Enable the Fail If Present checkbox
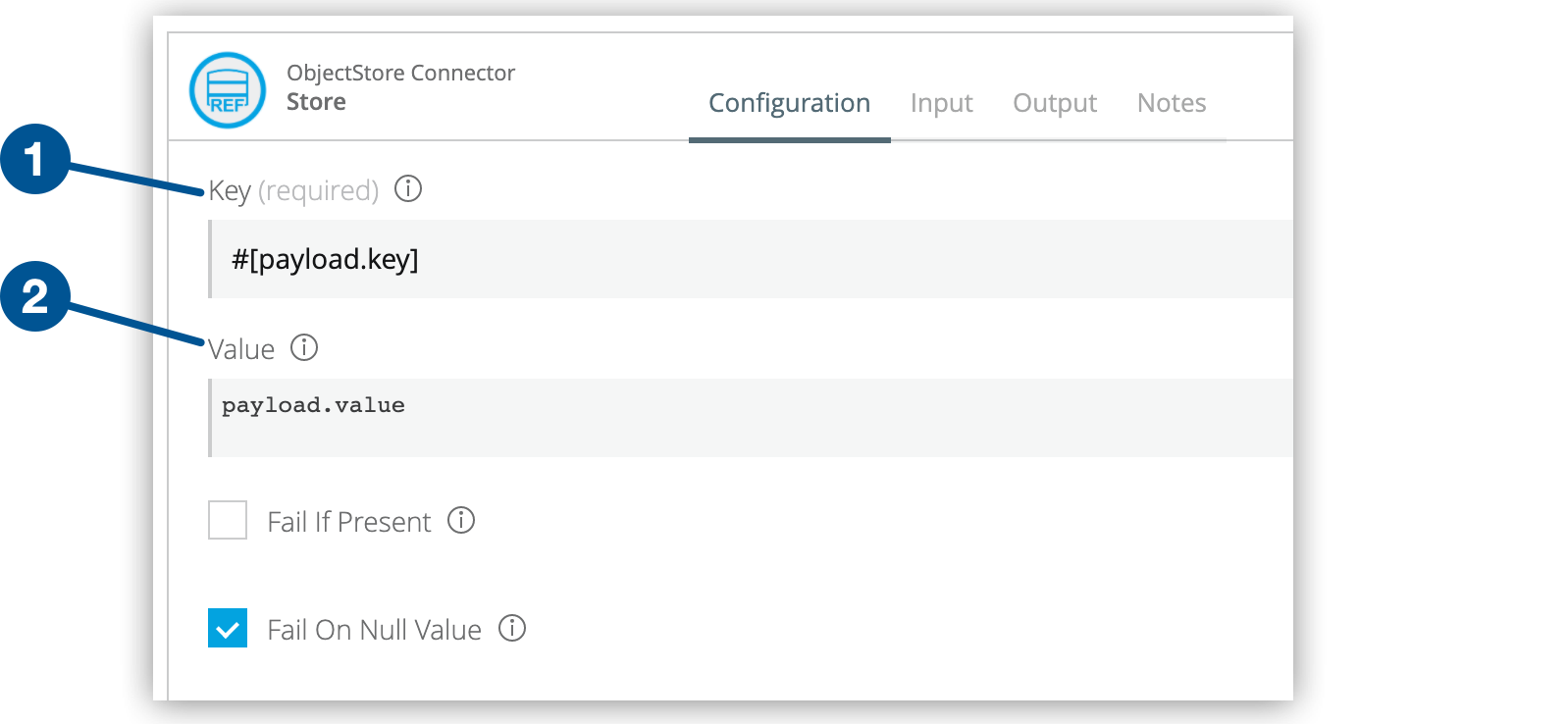This screenshot has width=1568, height=724. [228, 520]
